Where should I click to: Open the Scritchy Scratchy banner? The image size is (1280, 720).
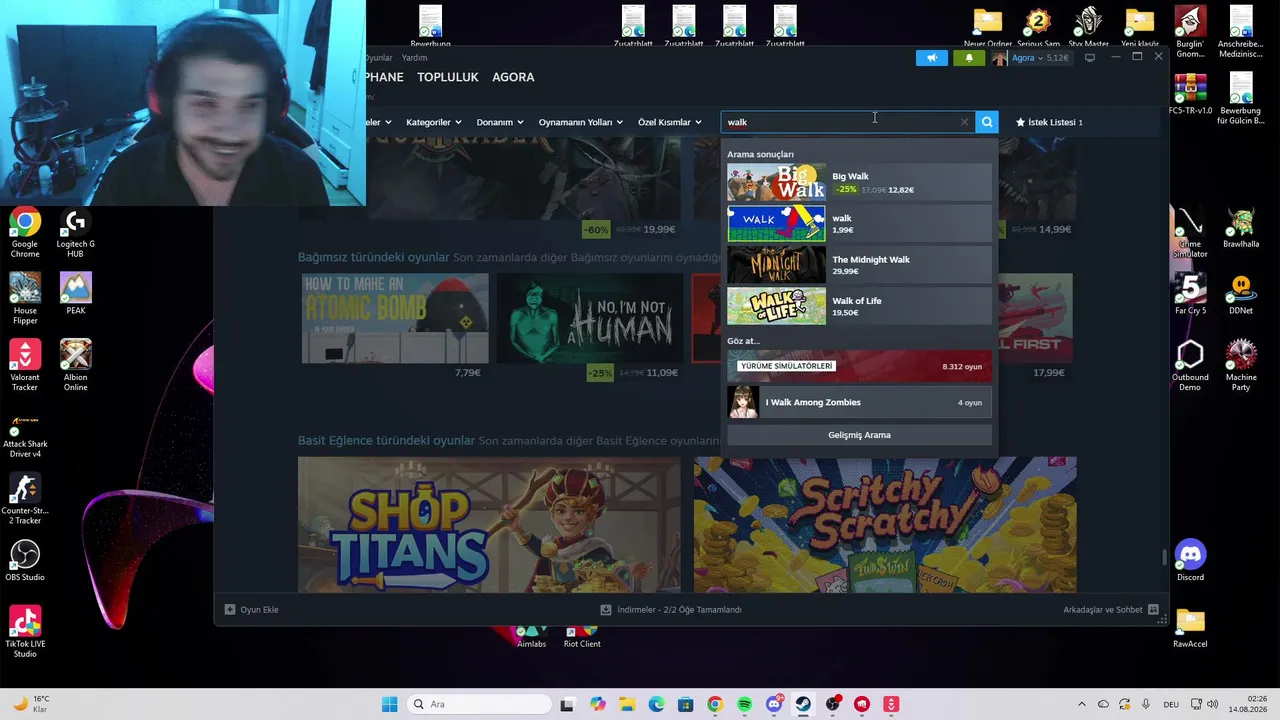885,525
